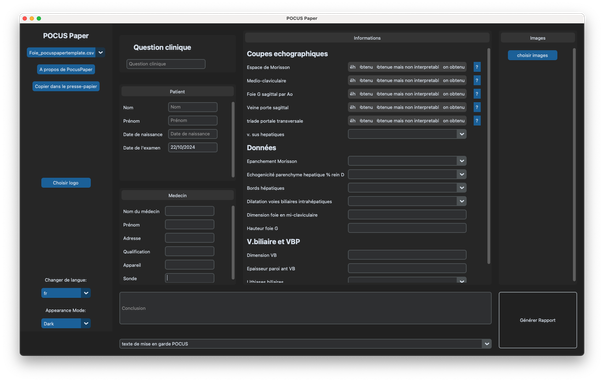Click the patient Nom input field
Image resolution: width=604 pixels, height=382 pixels.
point(193,107)
